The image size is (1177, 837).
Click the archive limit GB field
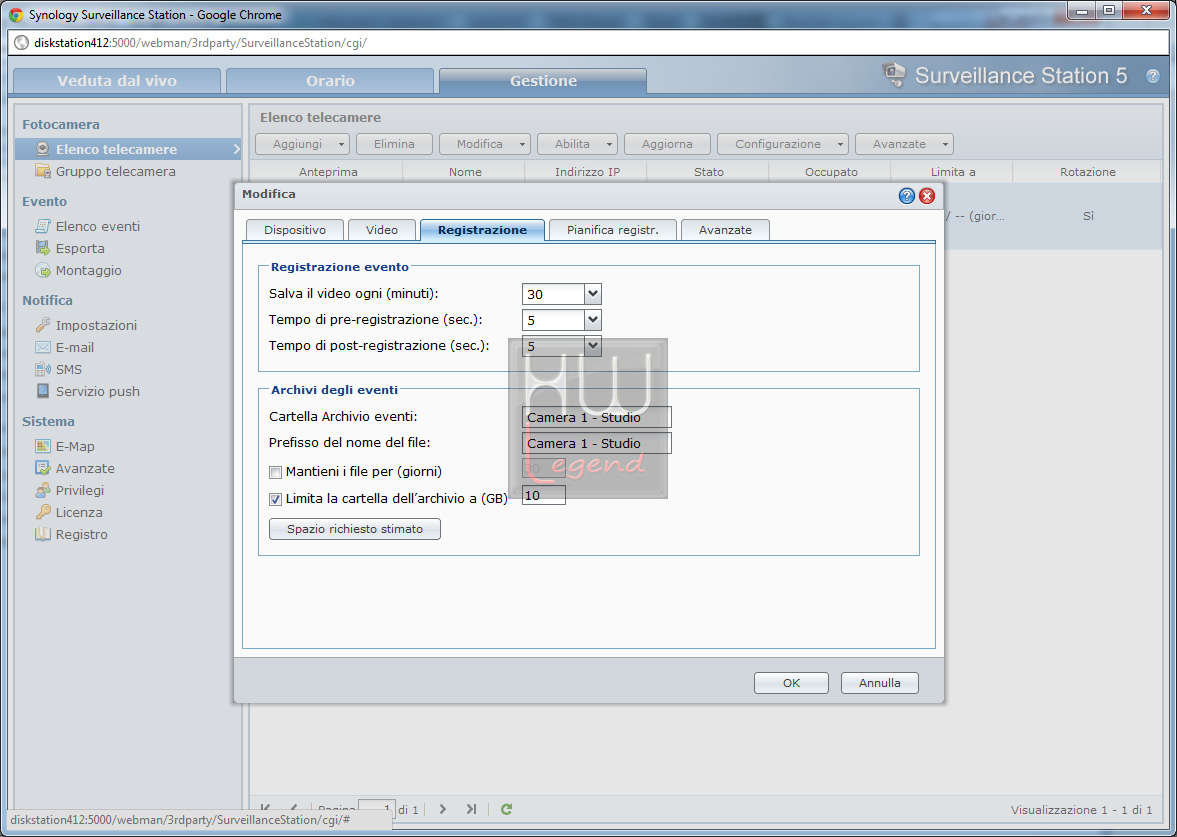543,495
